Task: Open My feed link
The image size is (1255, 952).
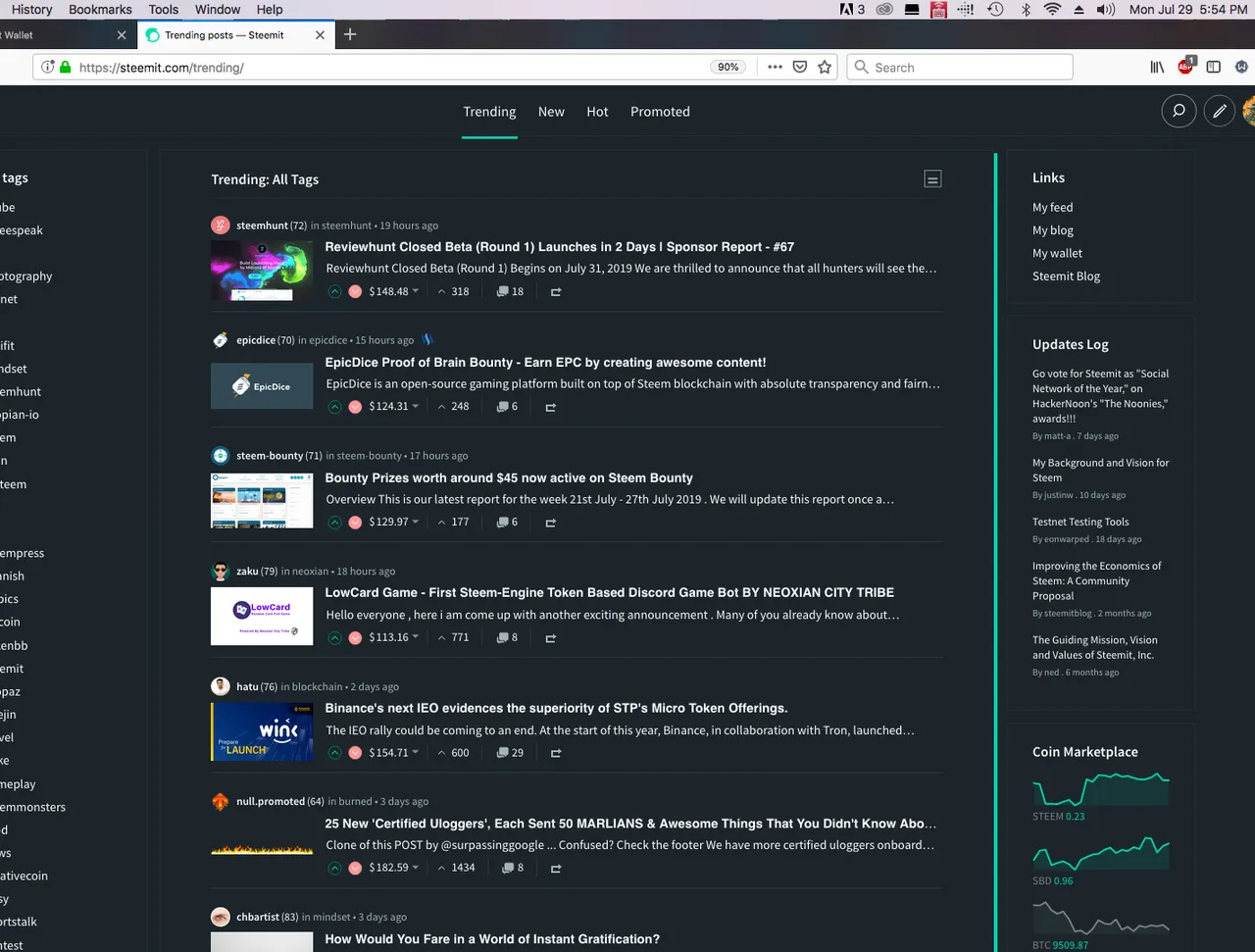Action: click(x=1053, y=208)
